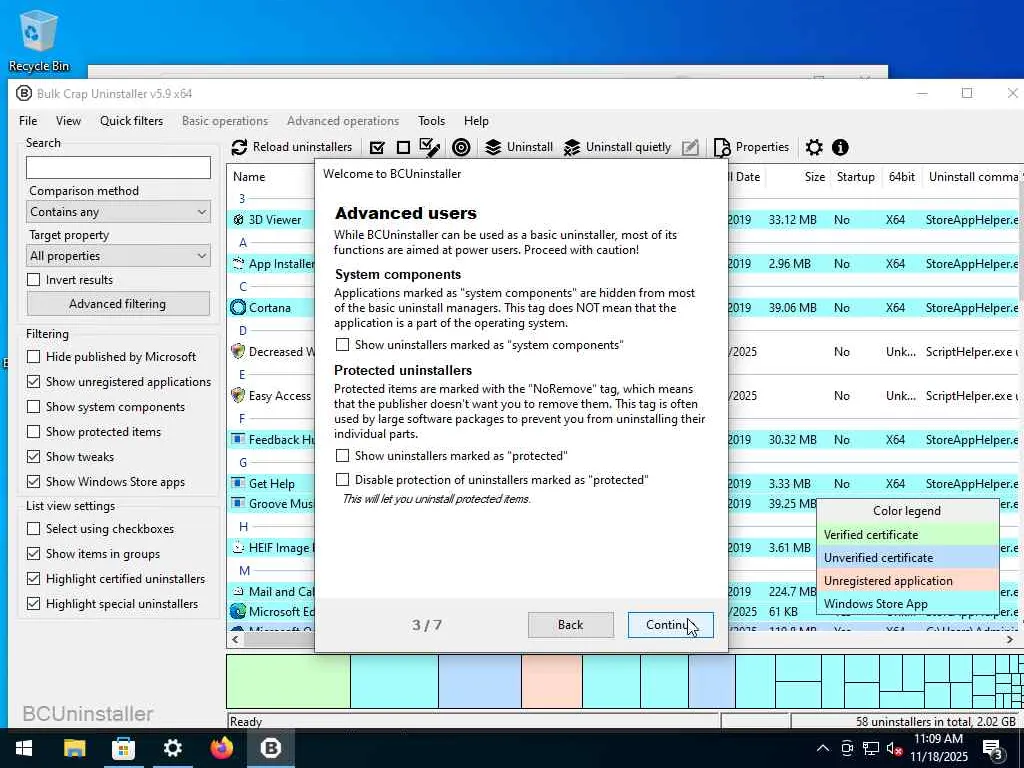Click the Properties document icon
Image resolution: width=1024 pixels, height=768 pixels.
pos(722,148)
